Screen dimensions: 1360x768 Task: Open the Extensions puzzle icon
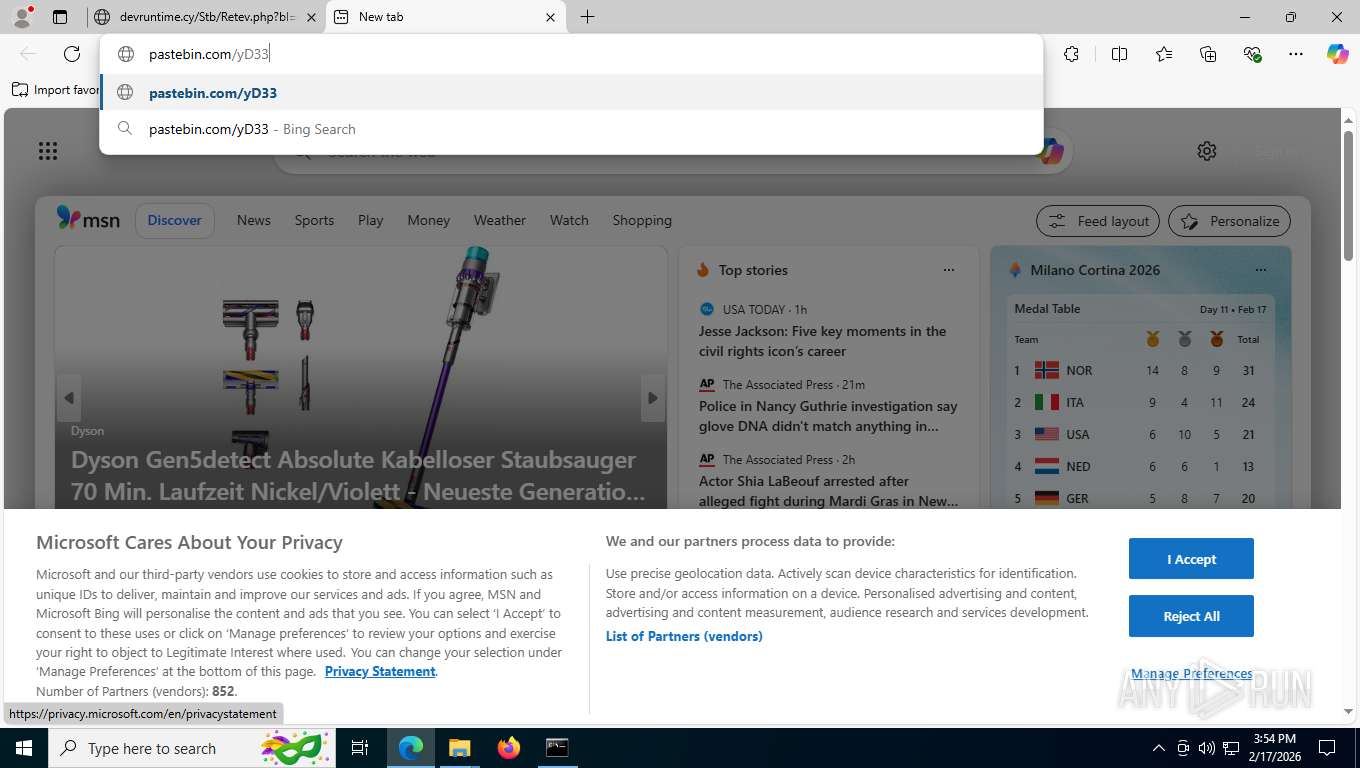[x=1071, y=54]
